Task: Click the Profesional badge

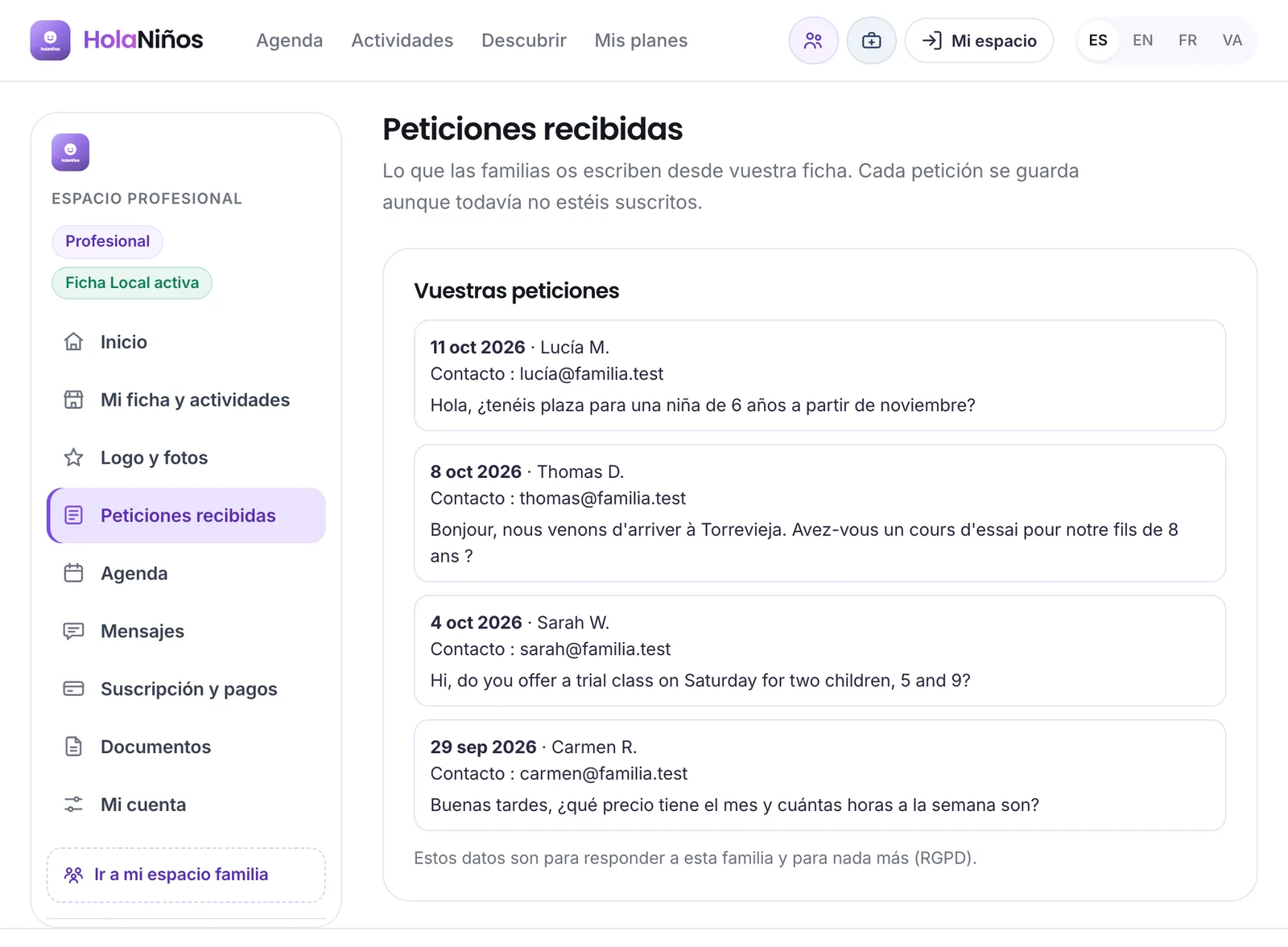Action: pyautogui.click(x=107, y=241)
